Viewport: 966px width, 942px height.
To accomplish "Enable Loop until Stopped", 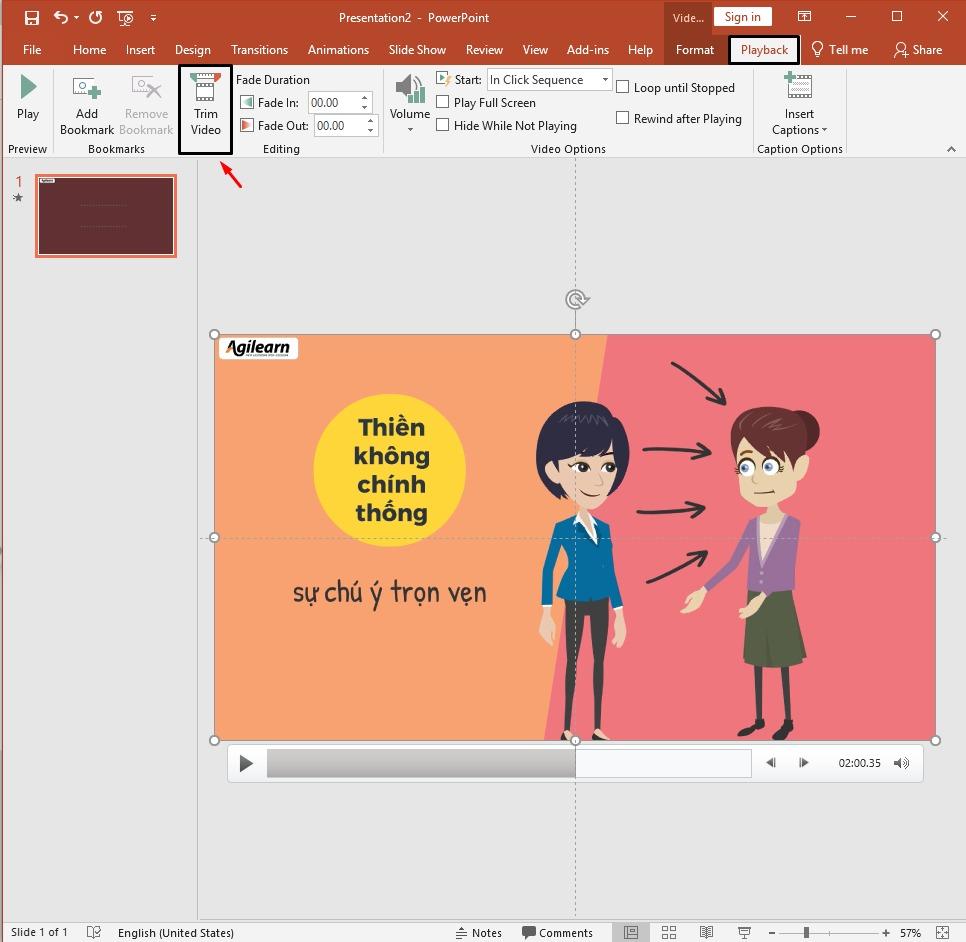I will point(623,87).
